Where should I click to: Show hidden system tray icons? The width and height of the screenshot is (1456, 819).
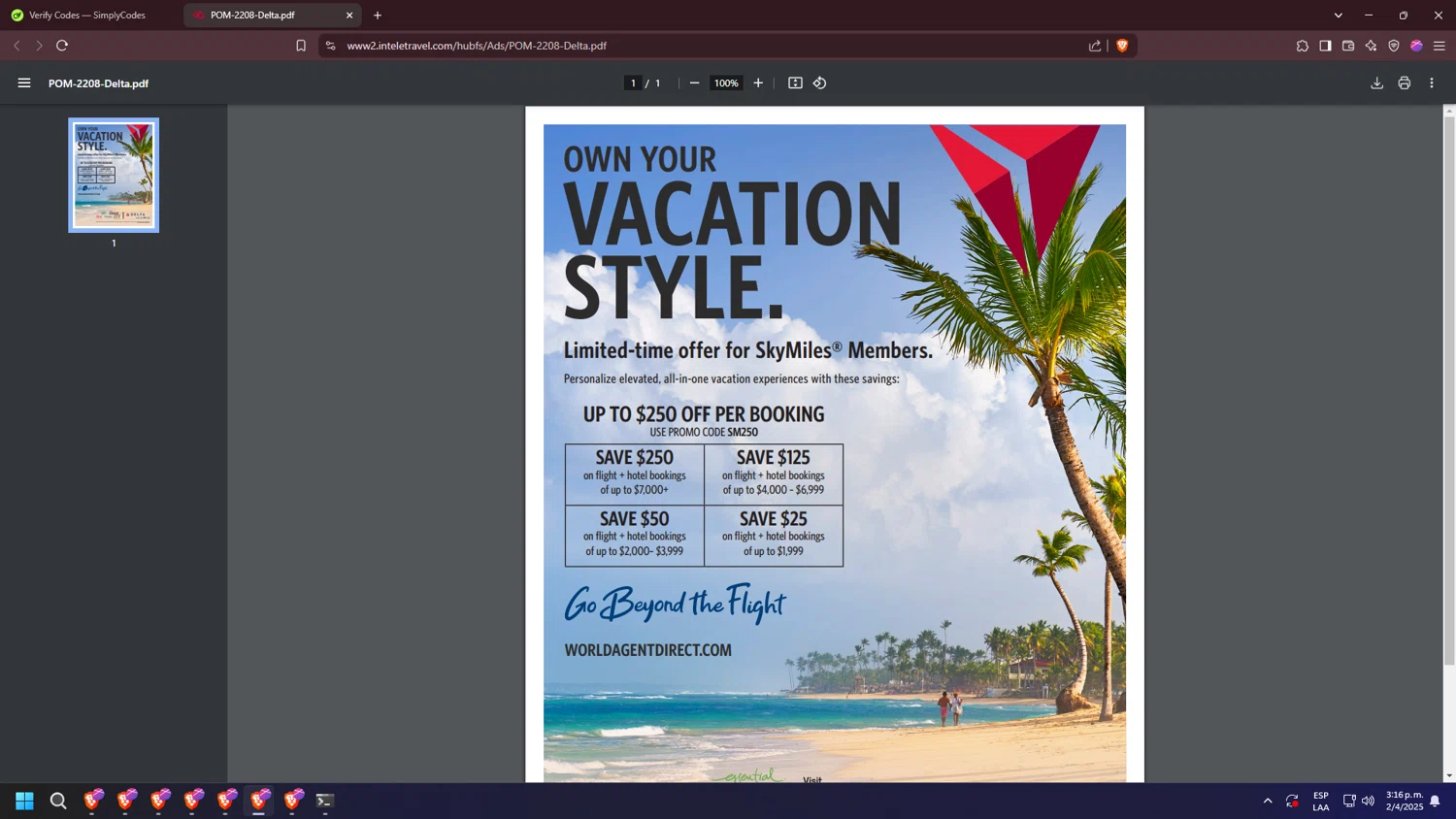click(1268, 801)
